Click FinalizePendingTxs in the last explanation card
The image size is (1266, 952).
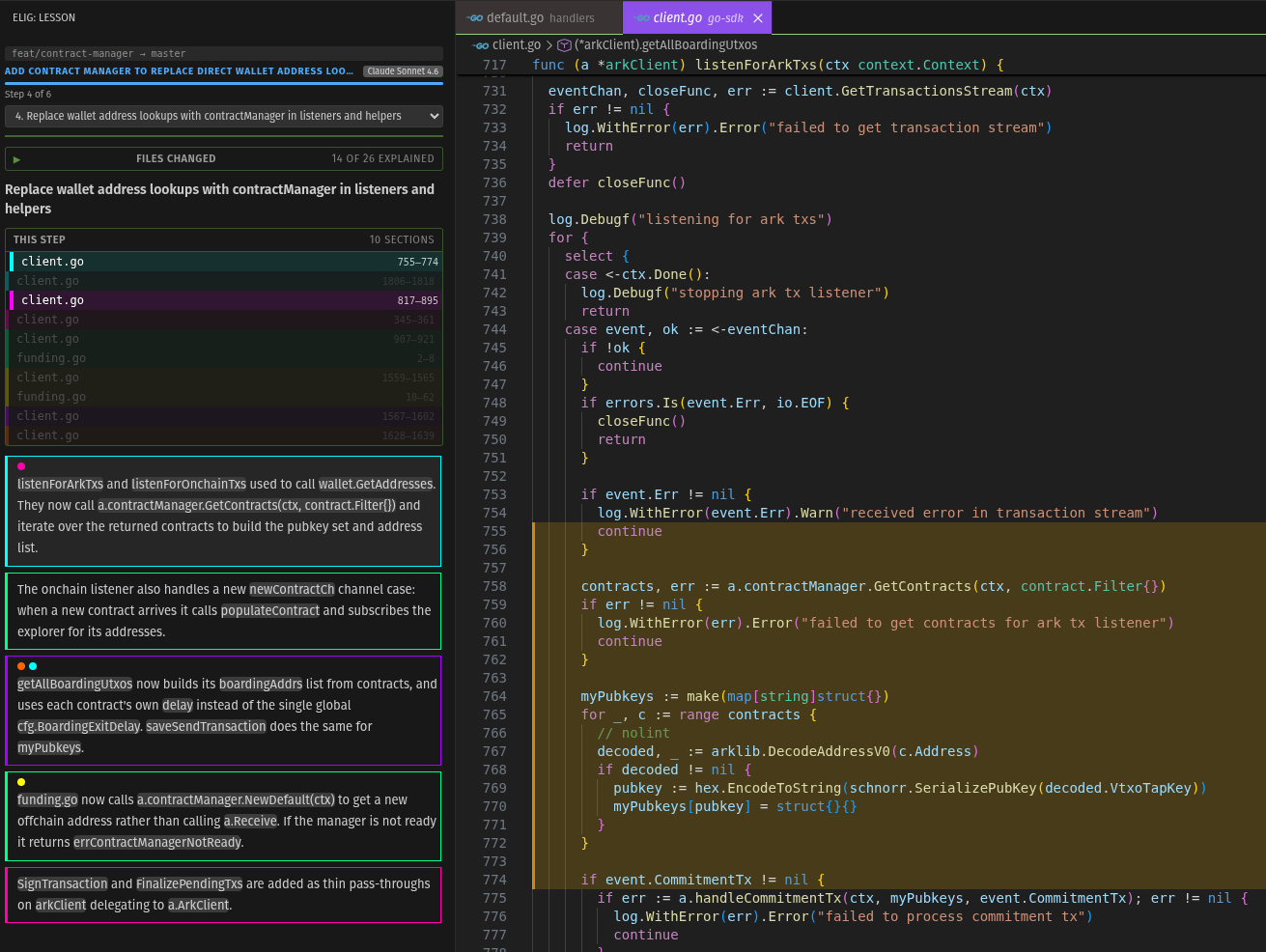[189, 883]
